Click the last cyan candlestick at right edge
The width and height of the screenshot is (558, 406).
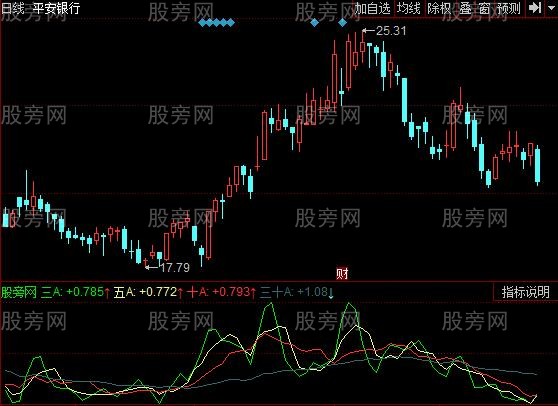coord(537,165)
